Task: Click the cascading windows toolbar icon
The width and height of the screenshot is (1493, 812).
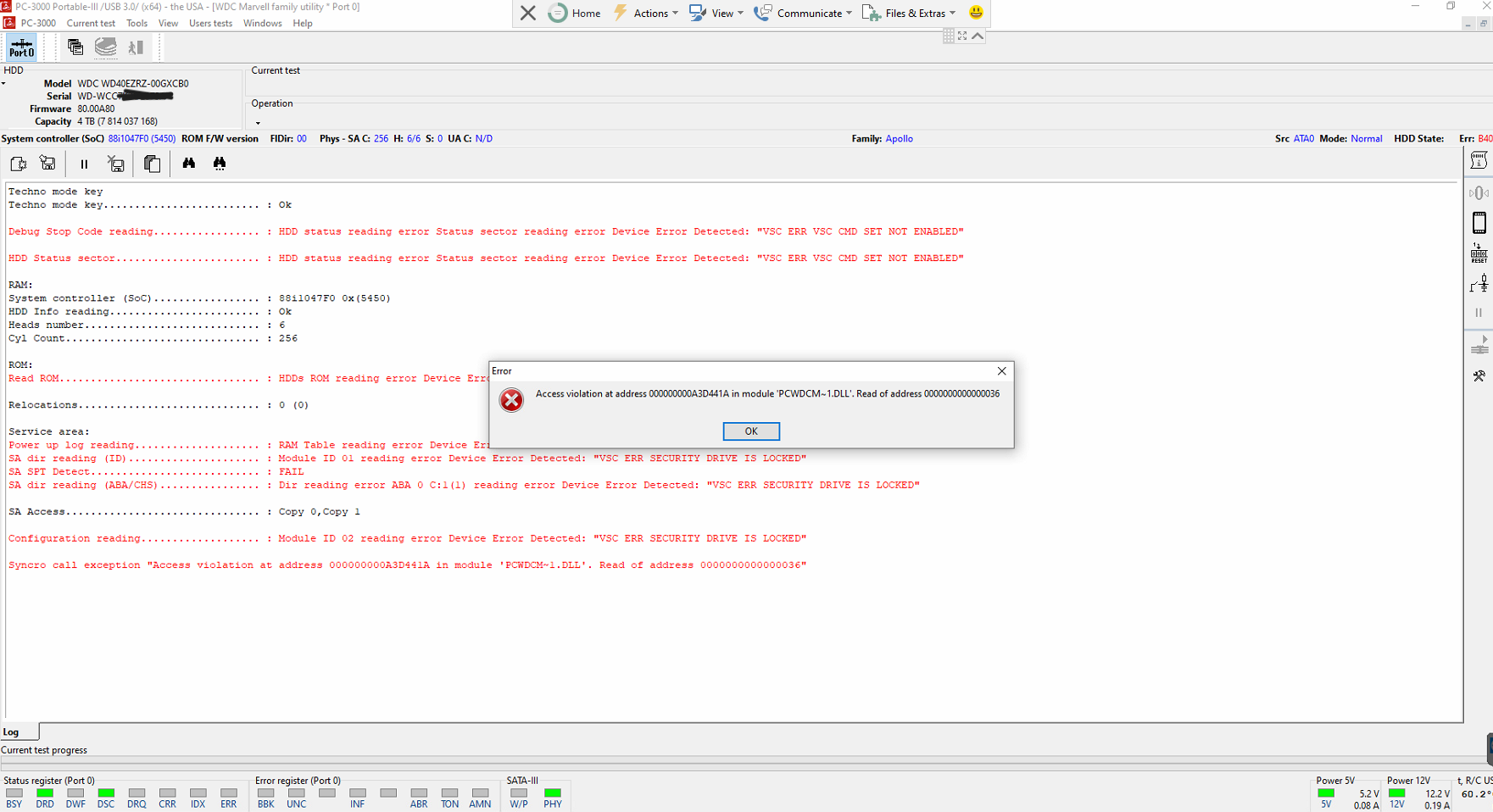Action: pyautogui.click(x=75, y=47)
